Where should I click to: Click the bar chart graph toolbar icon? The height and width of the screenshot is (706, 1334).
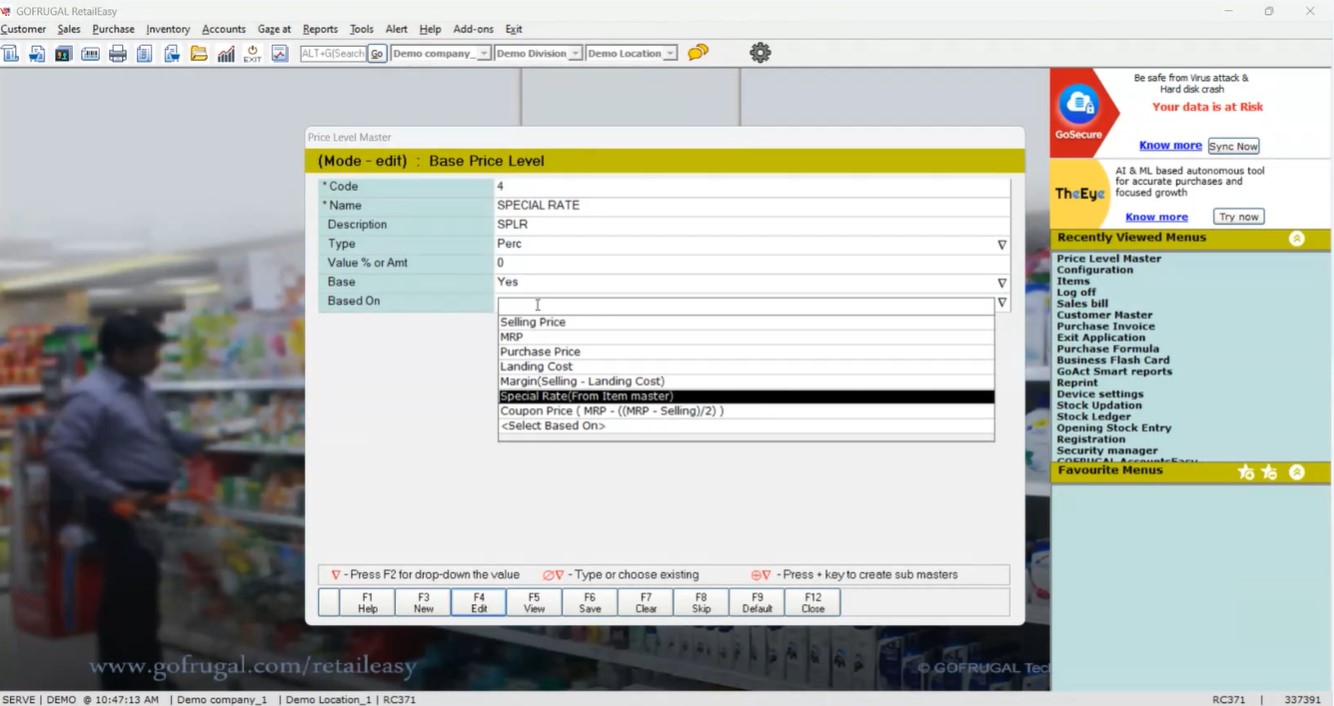pos(226,54)
